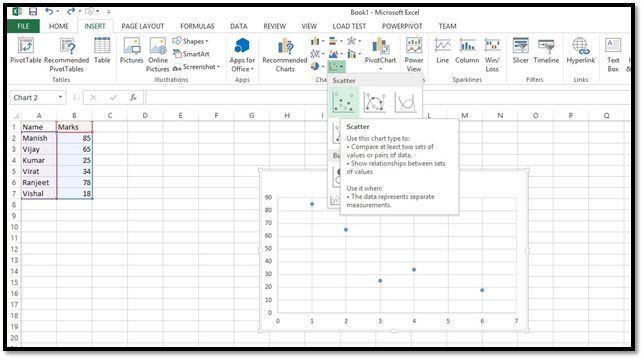Open the Screenshot dropdown
This screenshot has width=644, height=360.
pyautogui.click(x=196, y=66)
